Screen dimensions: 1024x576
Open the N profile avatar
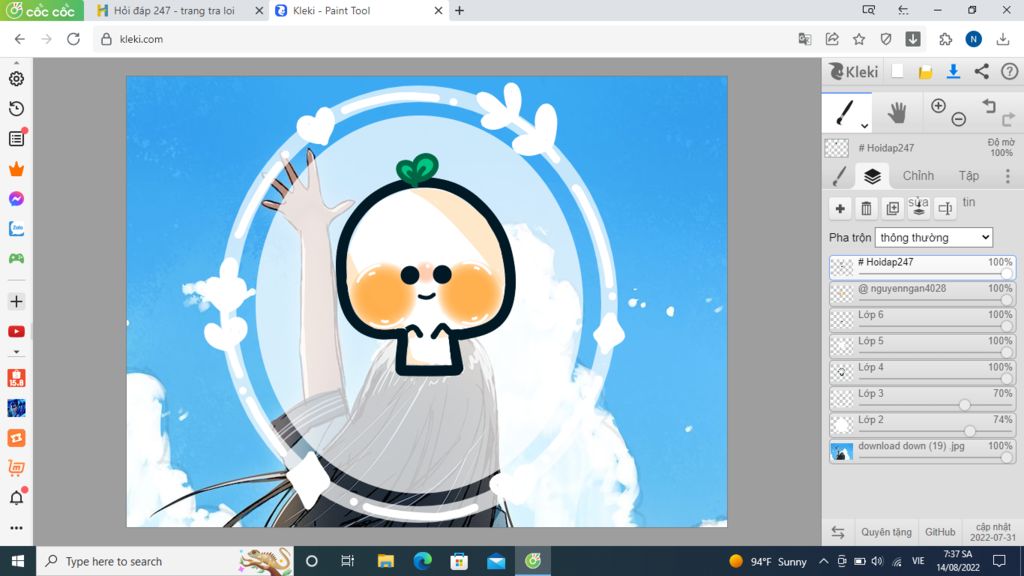(973, 39)
